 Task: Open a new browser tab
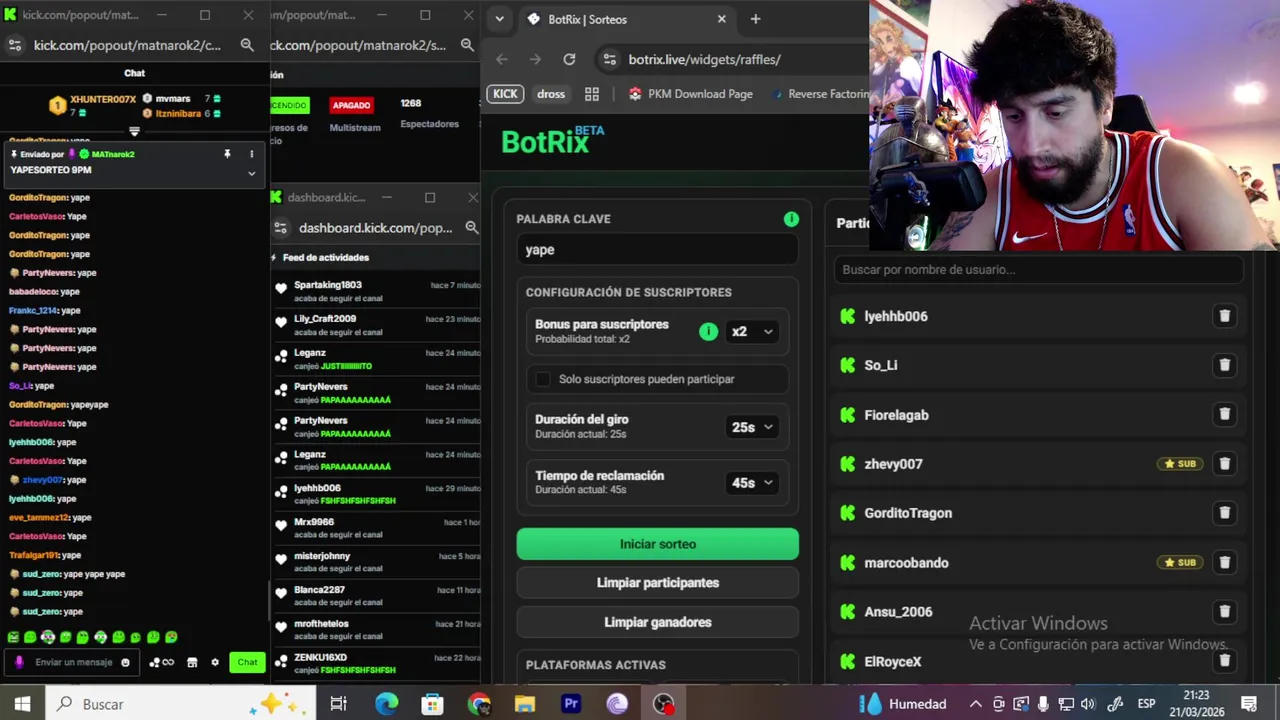click(x=755, y=19)
